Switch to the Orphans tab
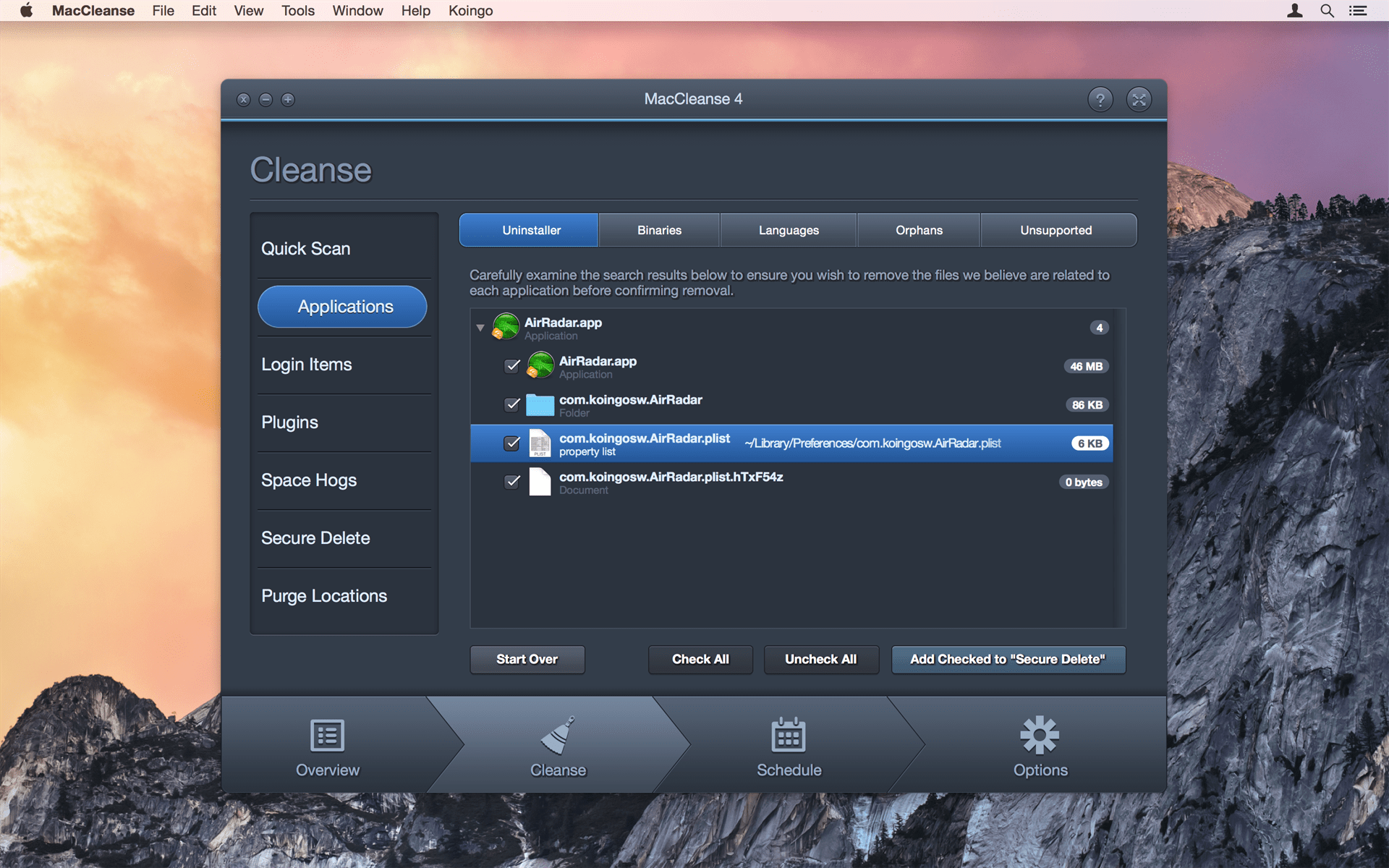This screenshot has height=868, width=1389. pyautogui.click(x=919, y=230)
